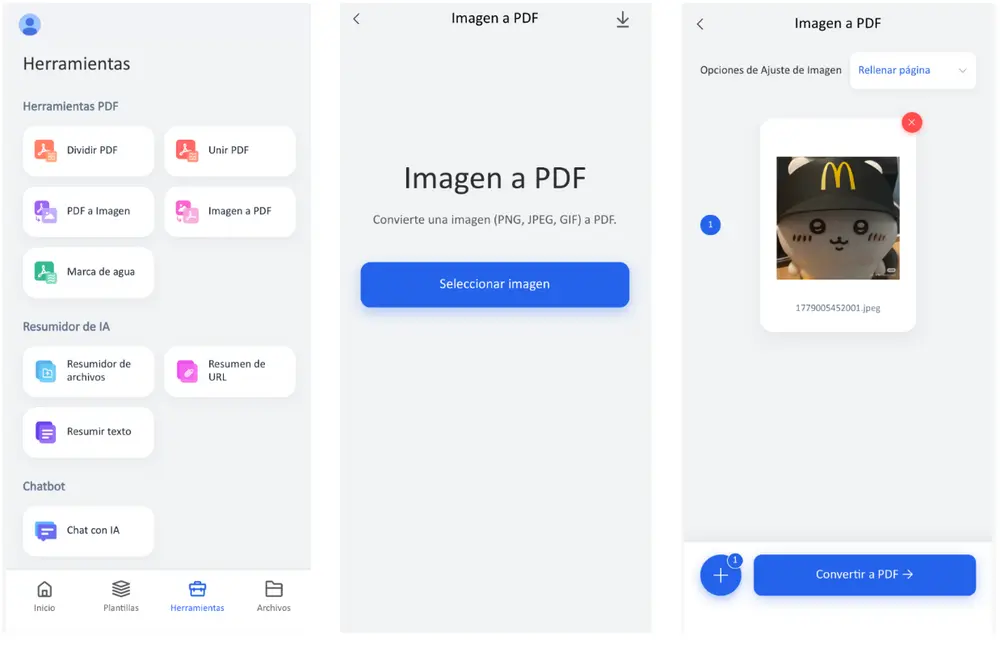Open the user profile avatar
1000x661 pixels.
[x=30, y=25]
